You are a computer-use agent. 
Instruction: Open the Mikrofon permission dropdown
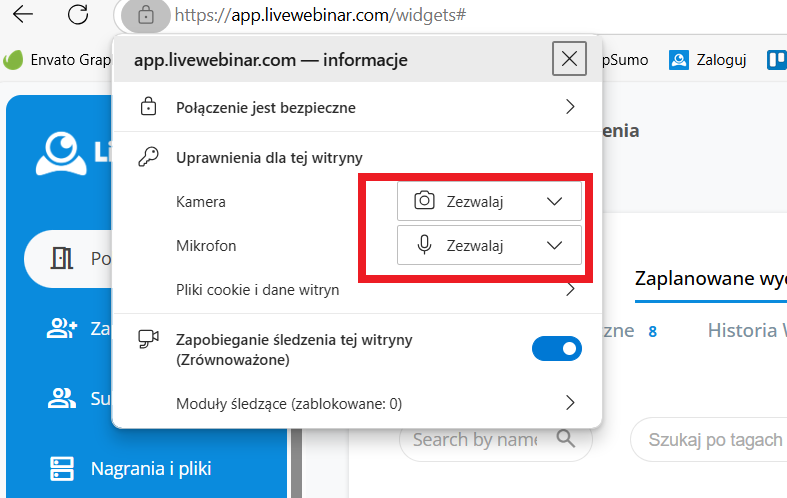click(x=489, y=245)
